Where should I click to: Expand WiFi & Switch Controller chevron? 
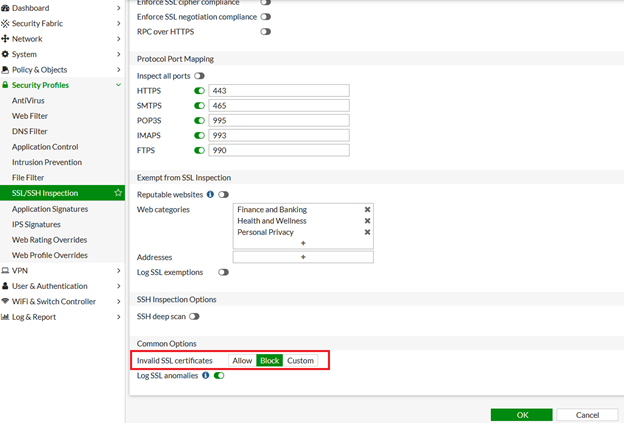119,301
